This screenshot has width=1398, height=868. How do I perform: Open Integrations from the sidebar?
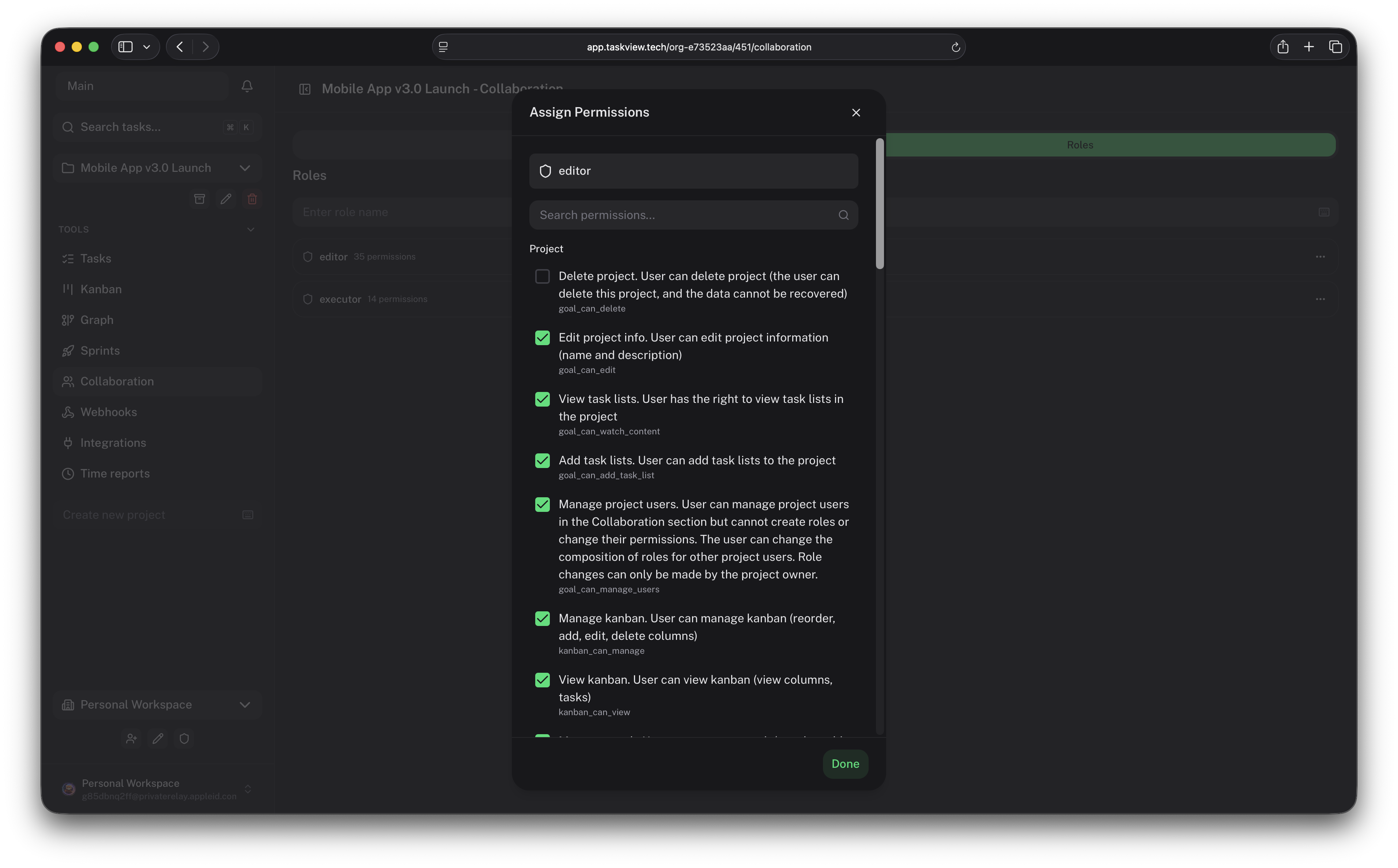click(x=158, y=443)
